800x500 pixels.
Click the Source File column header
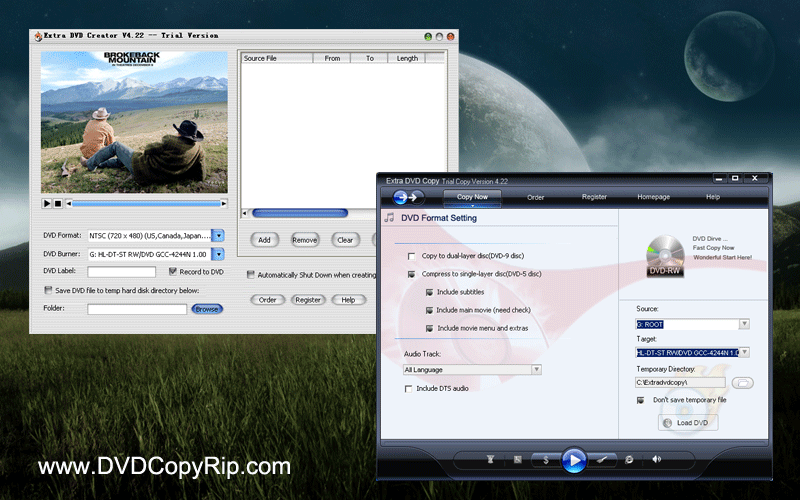click(x=277, y=58)
